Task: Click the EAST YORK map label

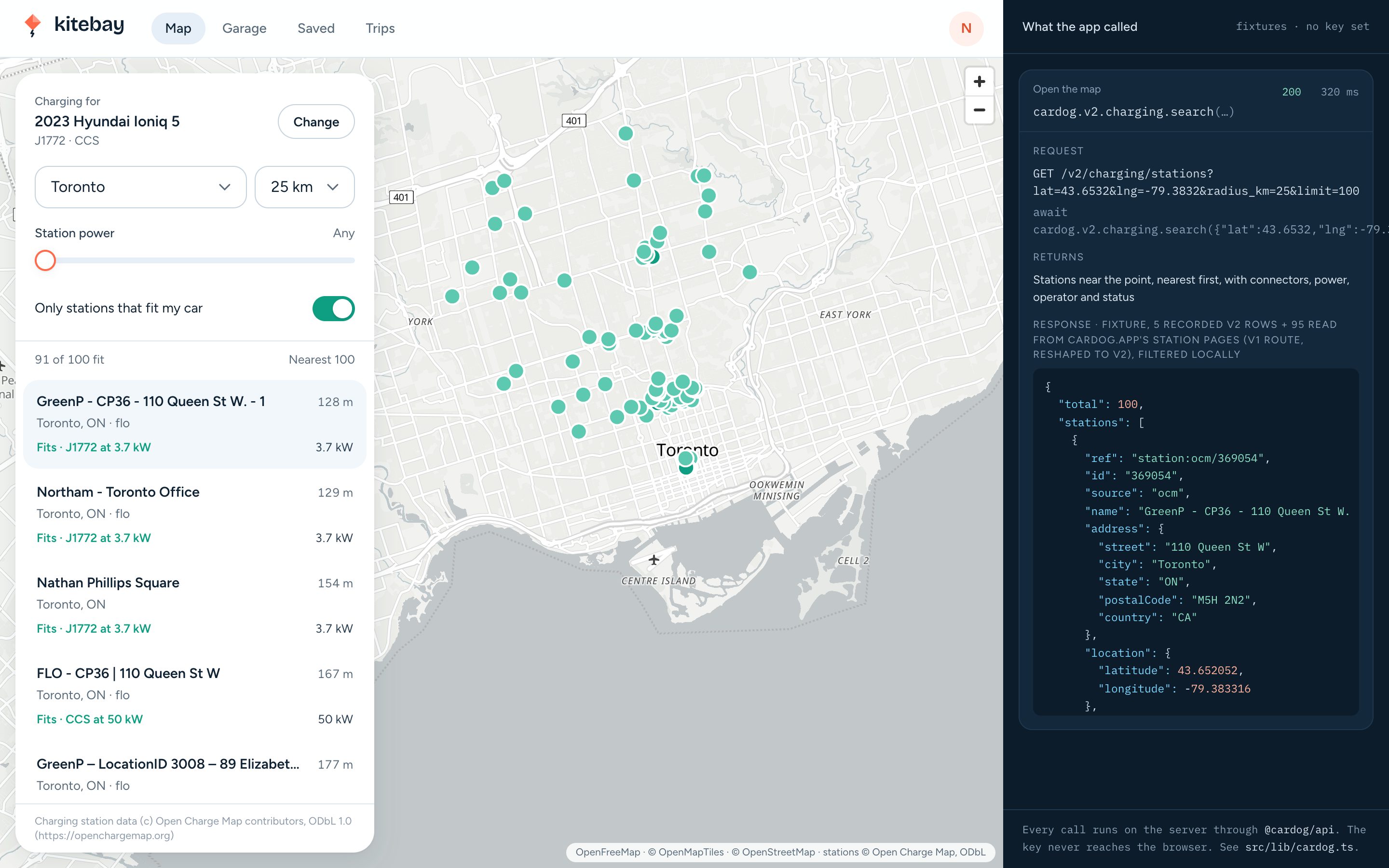Action: point(845,314)
